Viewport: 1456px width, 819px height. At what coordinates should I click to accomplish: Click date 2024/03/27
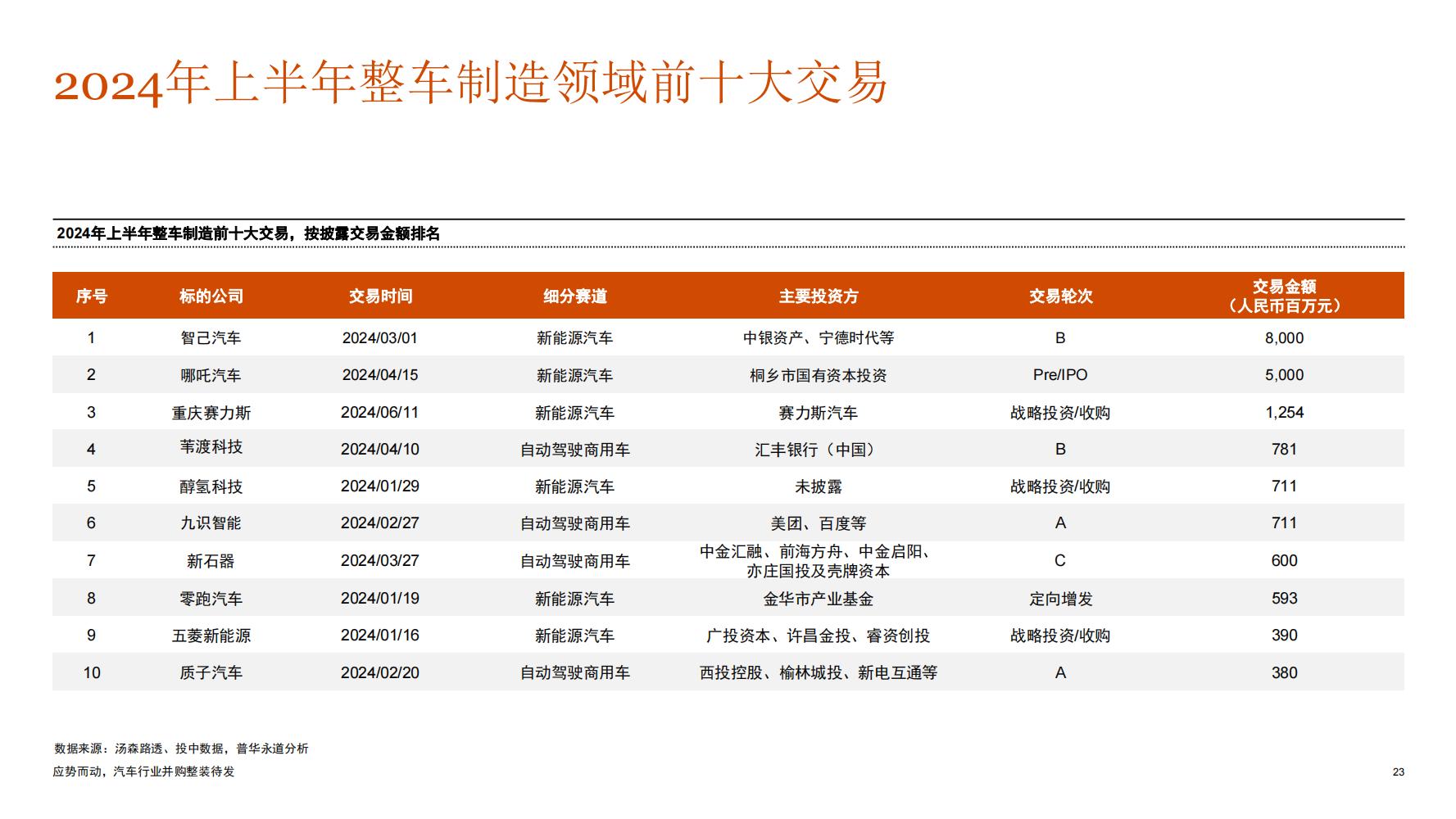click(380, 561)
